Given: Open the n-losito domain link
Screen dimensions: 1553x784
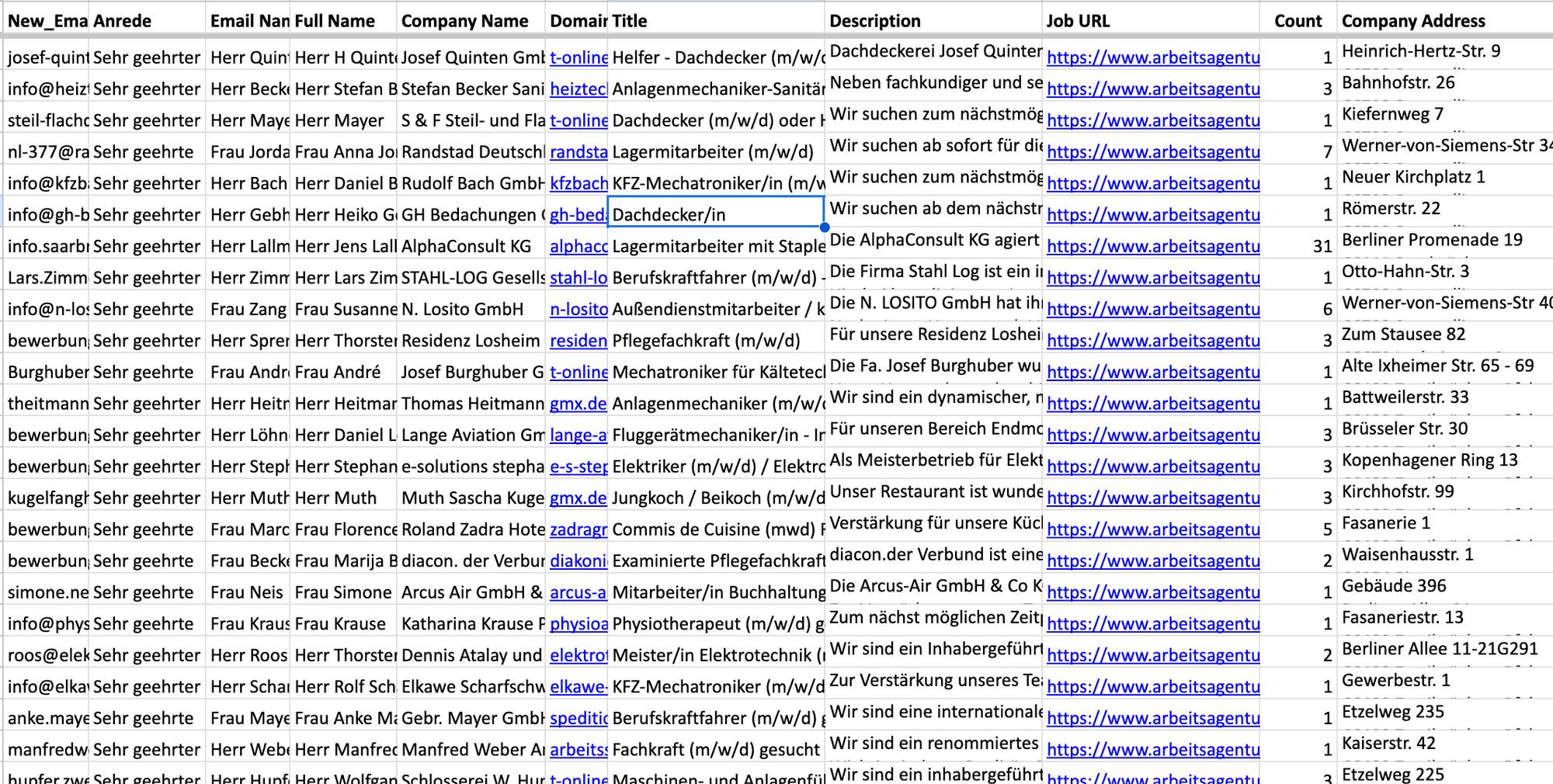Looking at the screenshot, I should [576, 309].
